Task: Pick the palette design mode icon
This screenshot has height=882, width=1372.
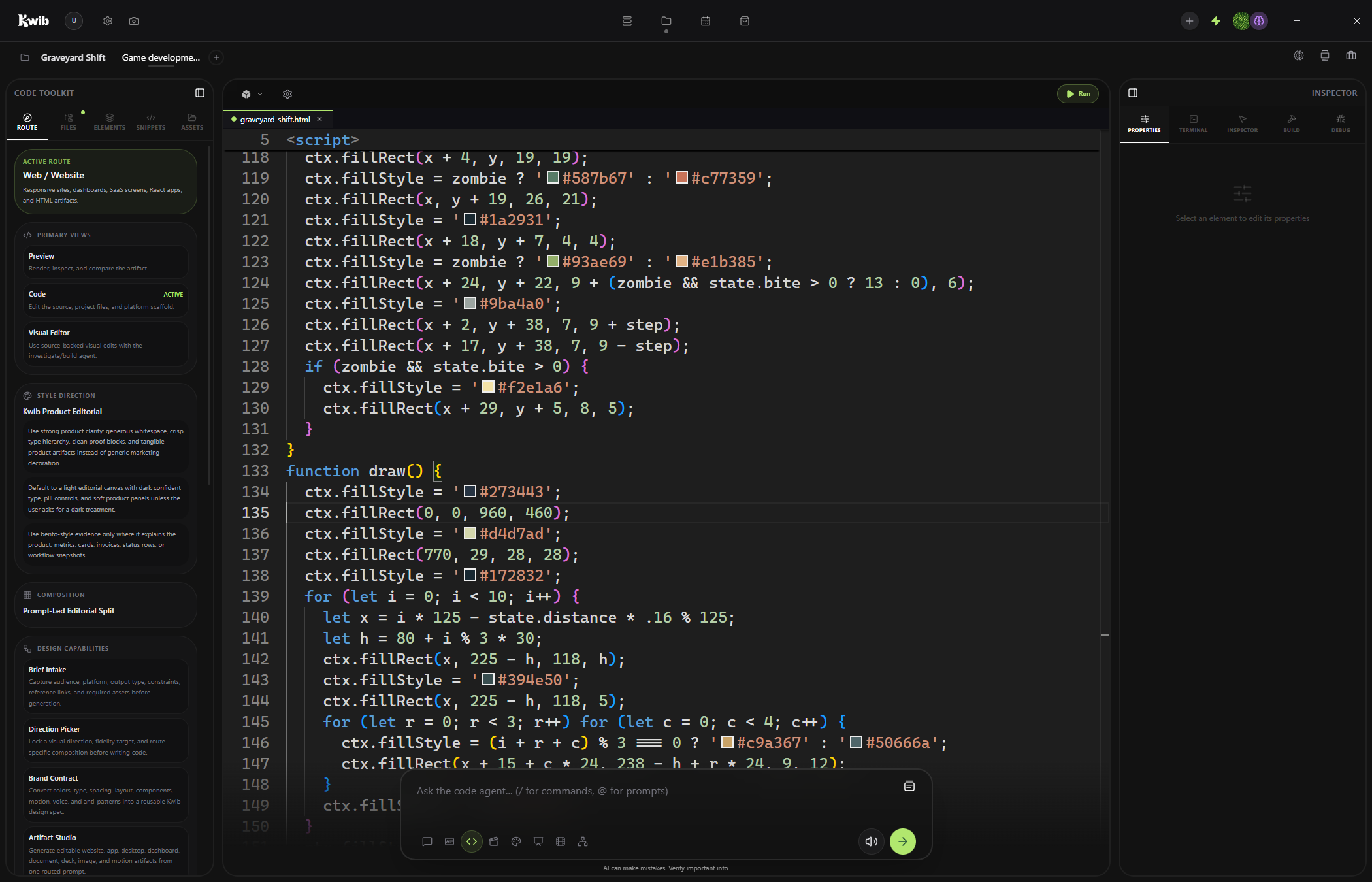Action: coord(516,841)
